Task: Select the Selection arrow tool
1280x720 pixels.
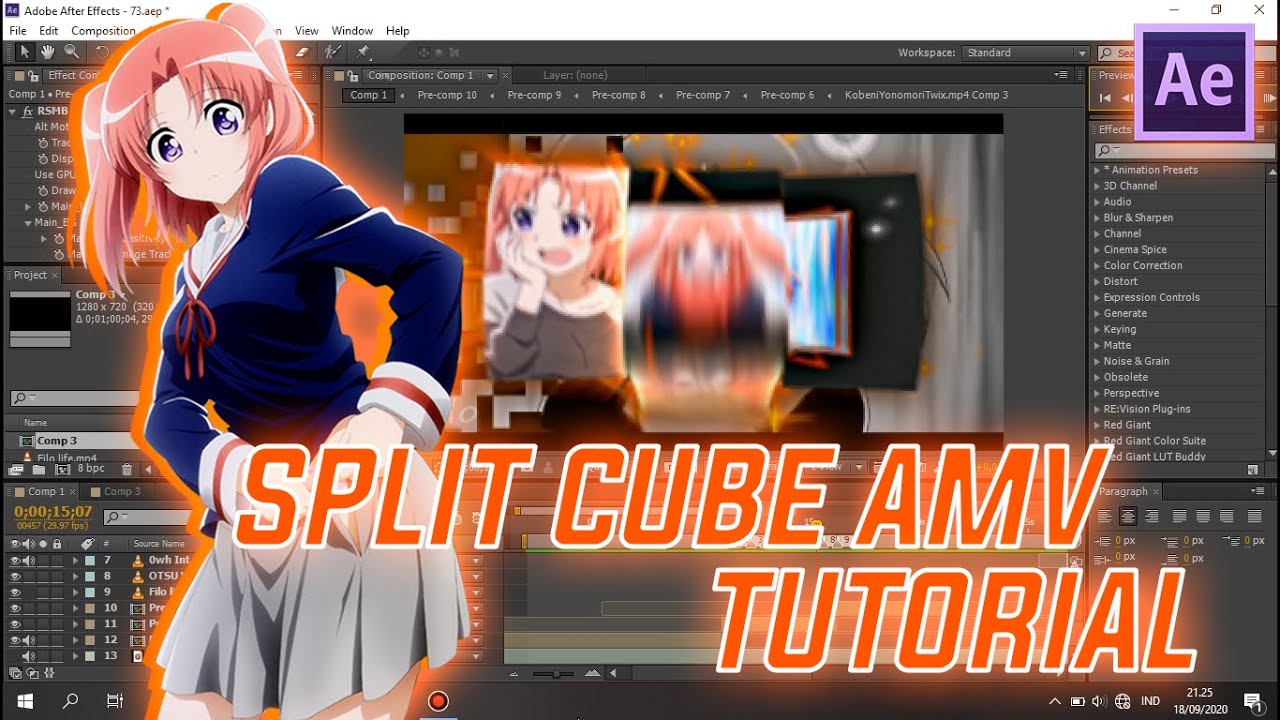Action: pos(25,52)
